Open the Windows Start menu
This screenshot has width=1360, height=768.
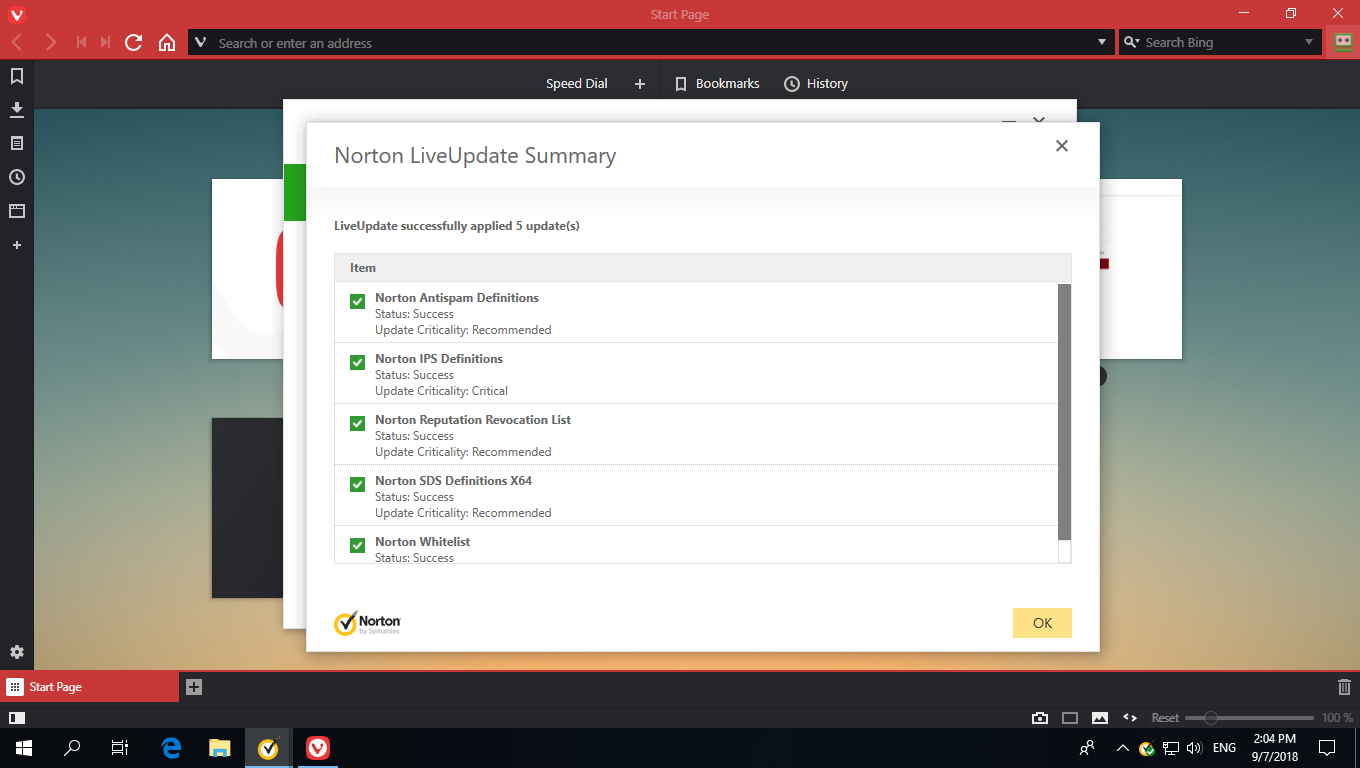[23, 748]
